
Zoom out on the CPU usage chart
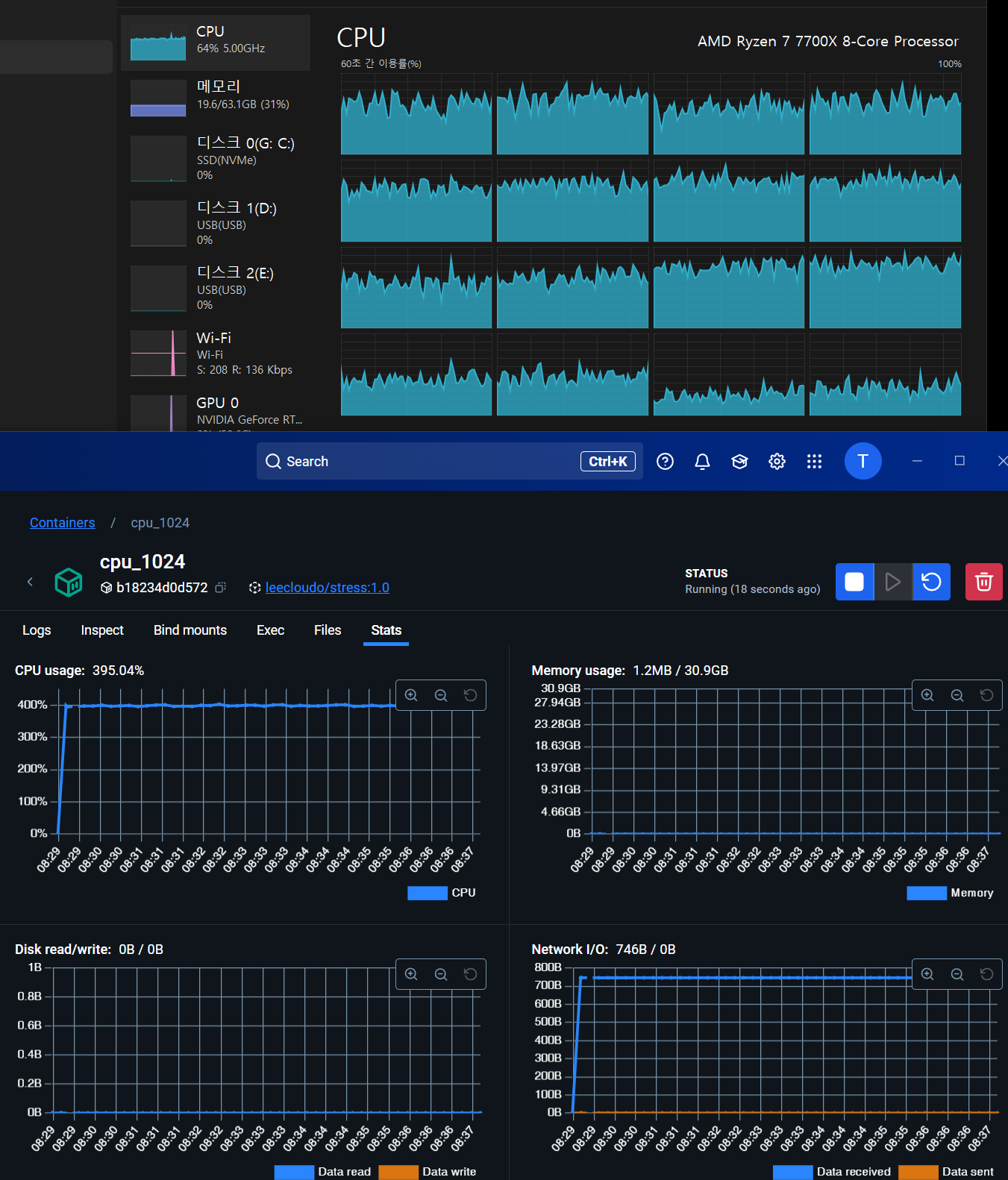(x=441, y=695)
